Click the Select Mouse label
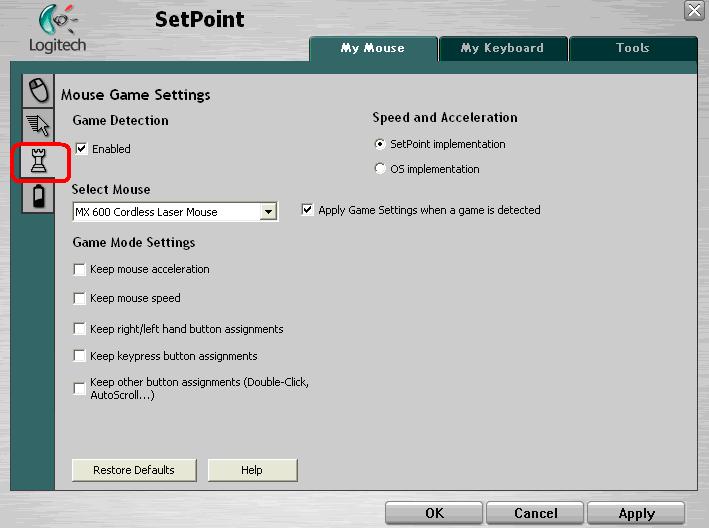 [x=111, y=189]
